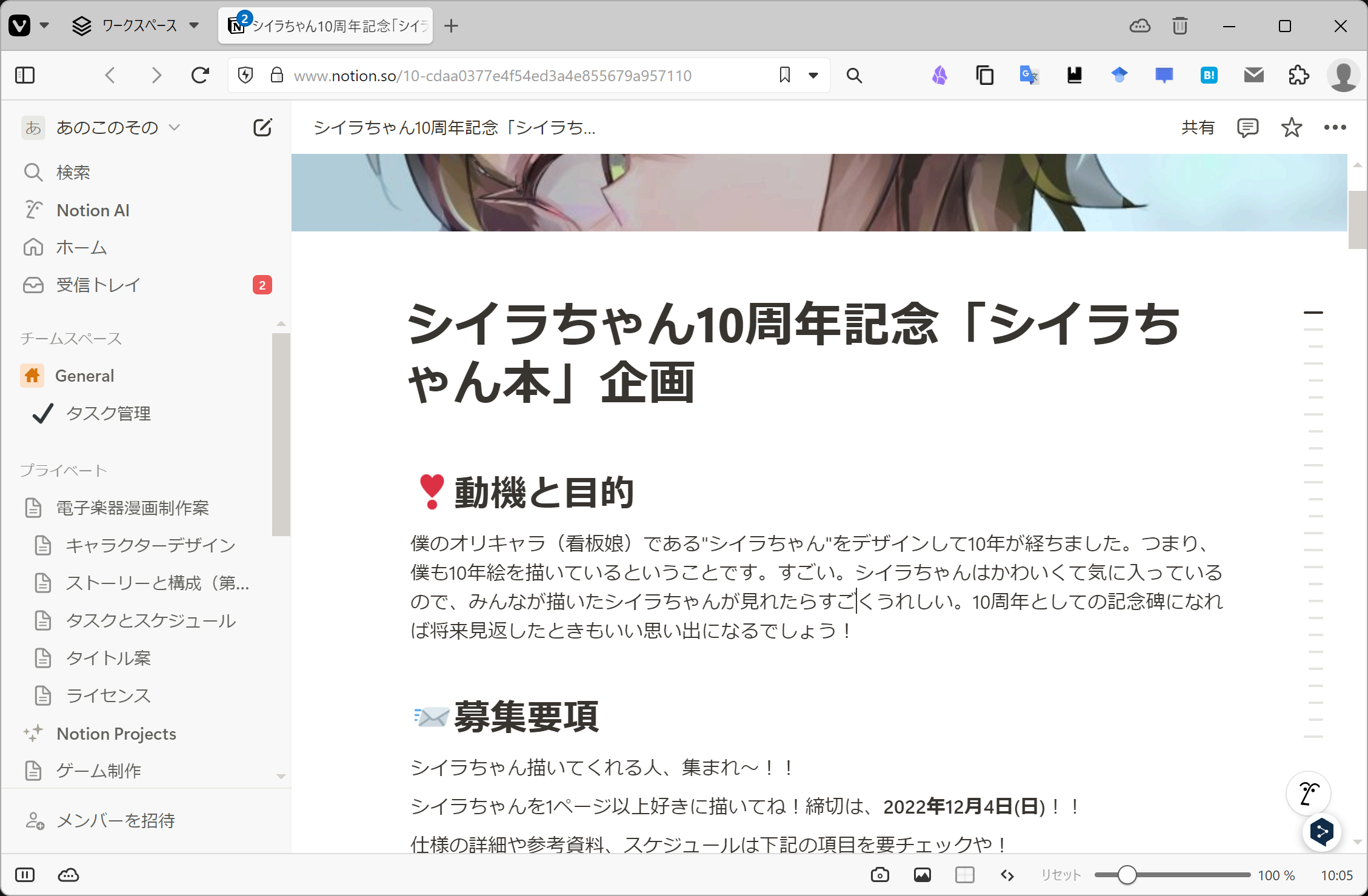The image size is (1368, 896).
Task: Open synced tabs cloud icon in title bar
Action: tap(1139, 25)
